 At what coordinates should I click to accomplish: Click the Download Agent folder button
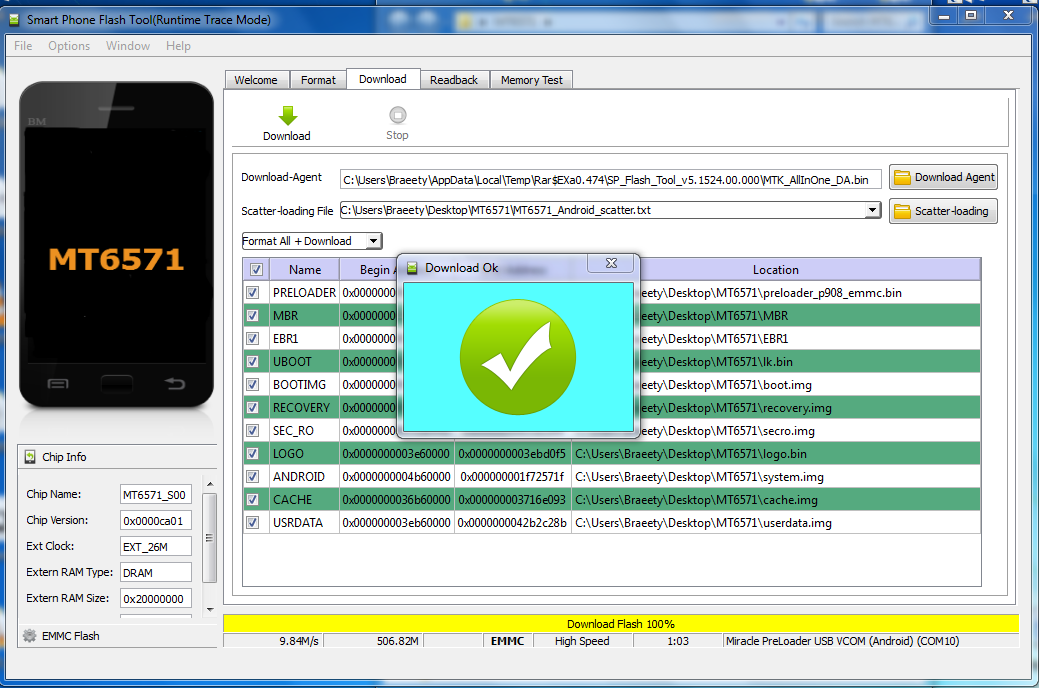(943, 178)
